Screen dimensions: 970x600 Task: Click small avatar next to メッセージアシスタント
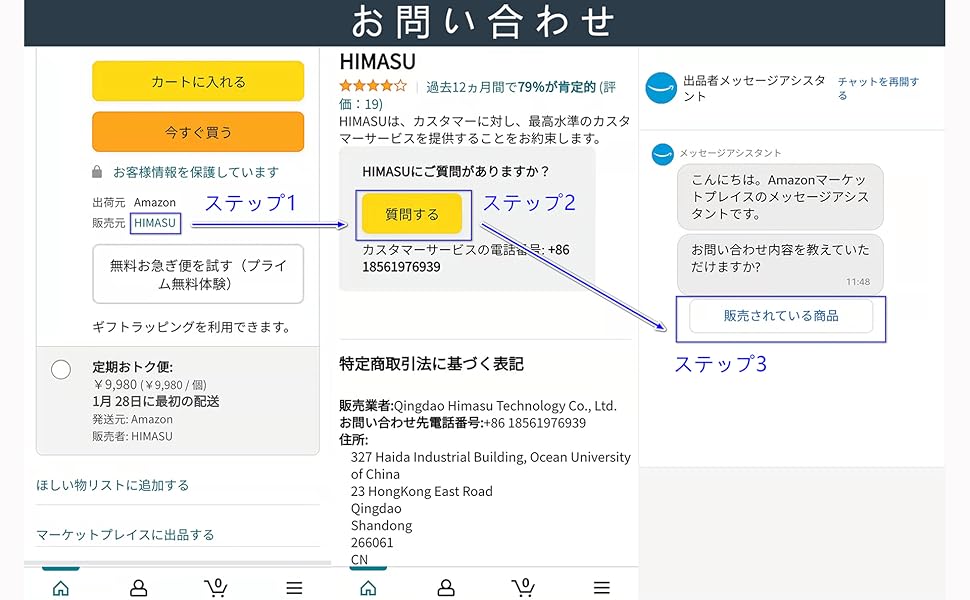[x=663, y=154]
